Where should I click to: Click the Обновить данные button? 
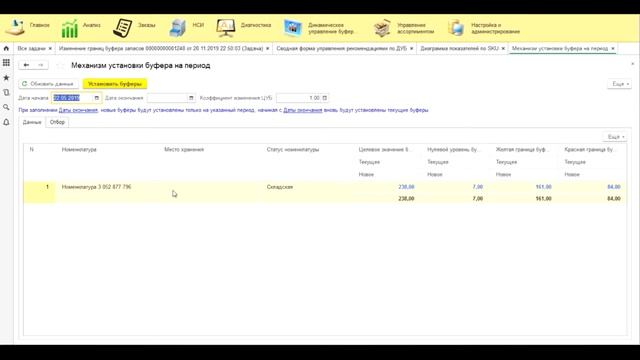tap(48, 84)
